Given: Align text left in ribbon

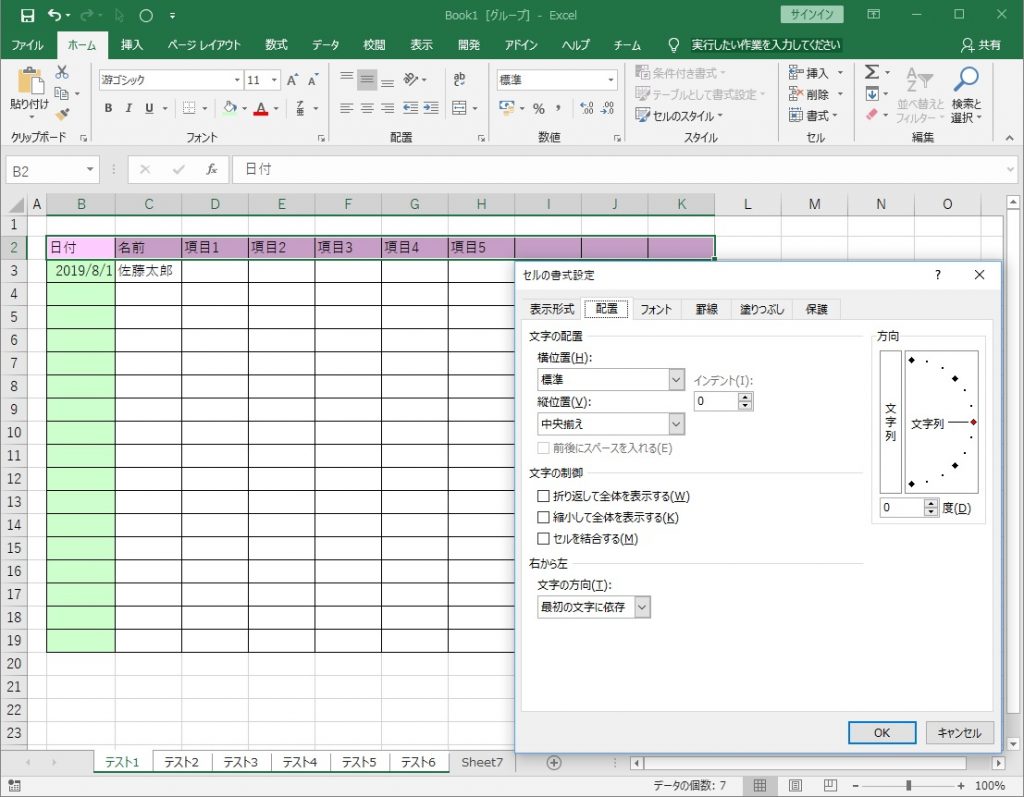Looking at the screenshot, I should [347, 108].
